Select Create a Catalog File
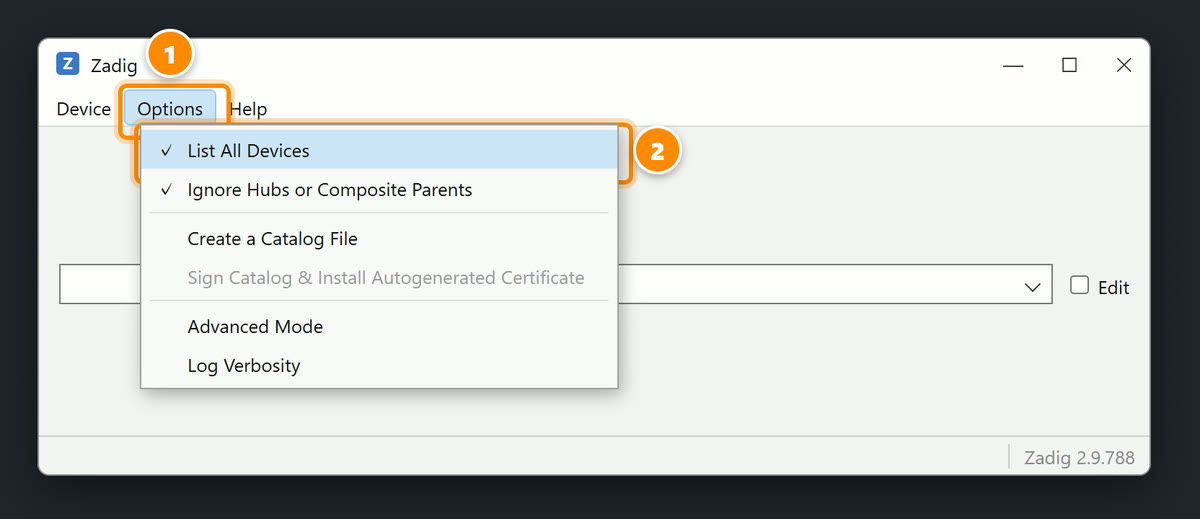This screenshot has width=1200, height=519. pyautogui.click(x=379, y=239)
